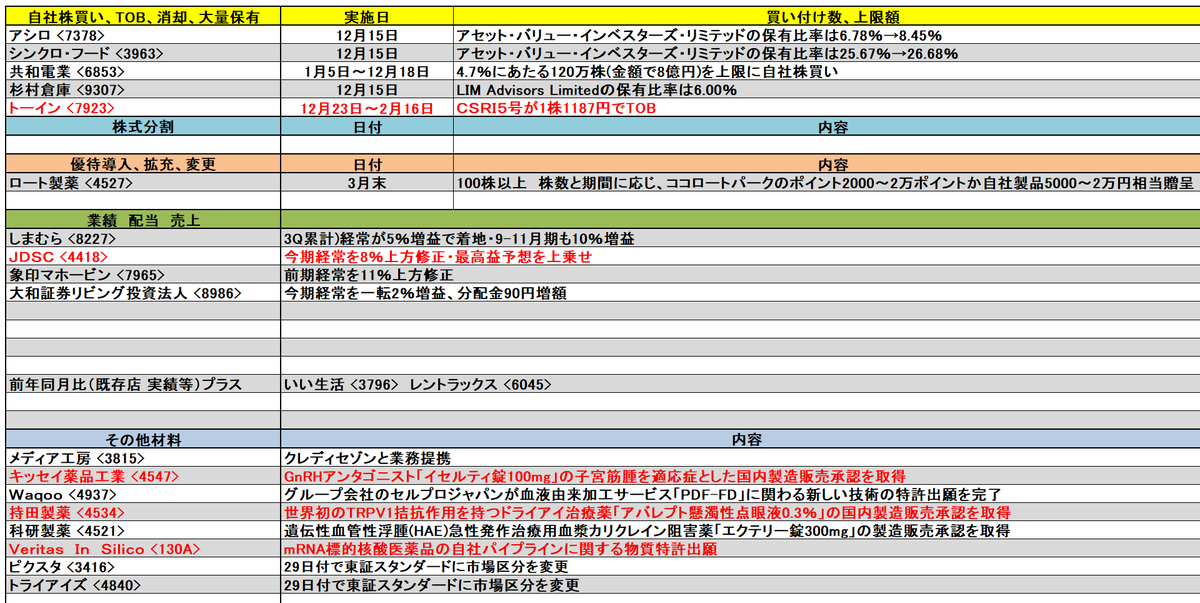Click the 12月15日 date in the シンクロ・フード row
The image size is (1200, 603).
pos(367,53)
